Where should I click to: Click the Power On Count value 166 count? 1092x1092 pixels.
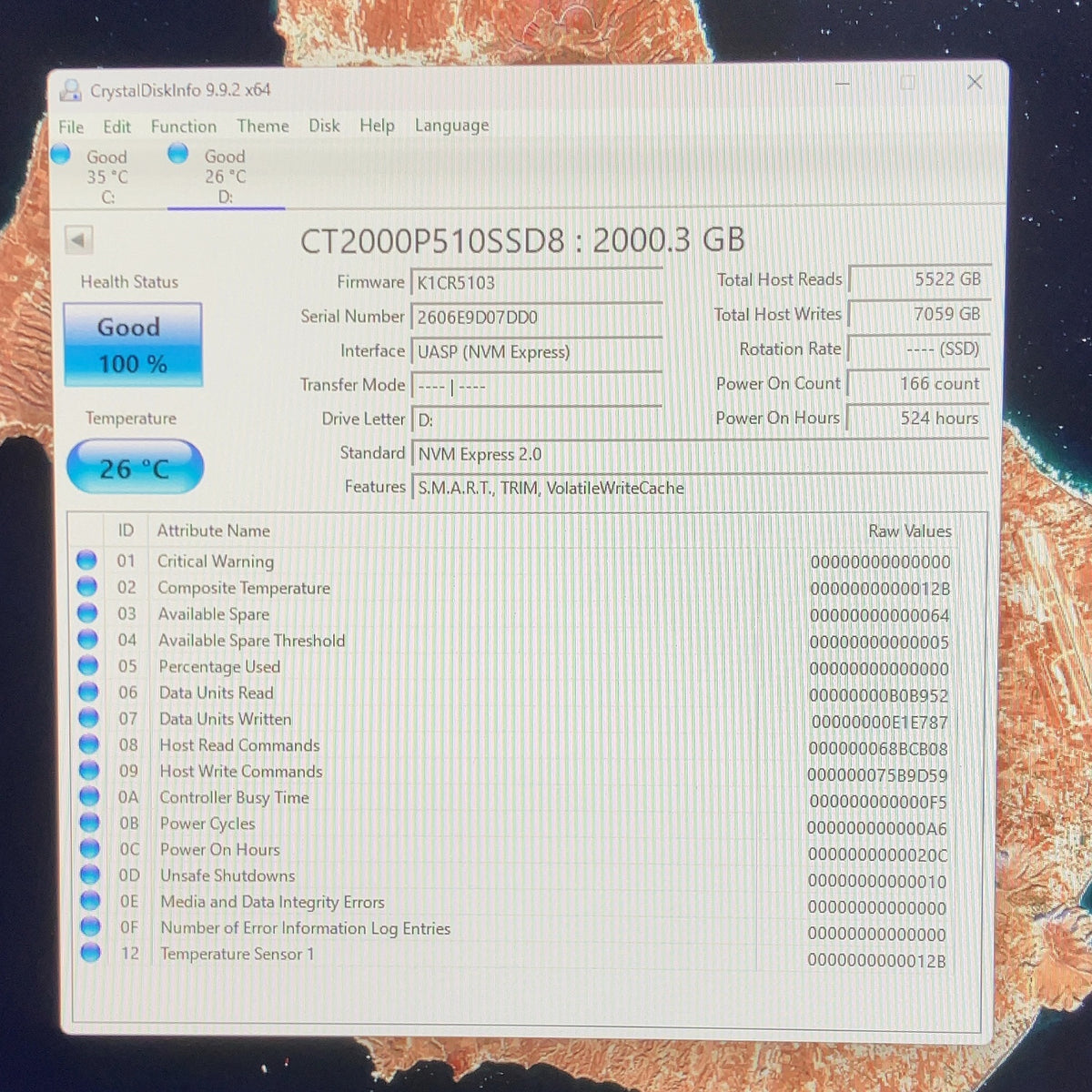point(919,383)
